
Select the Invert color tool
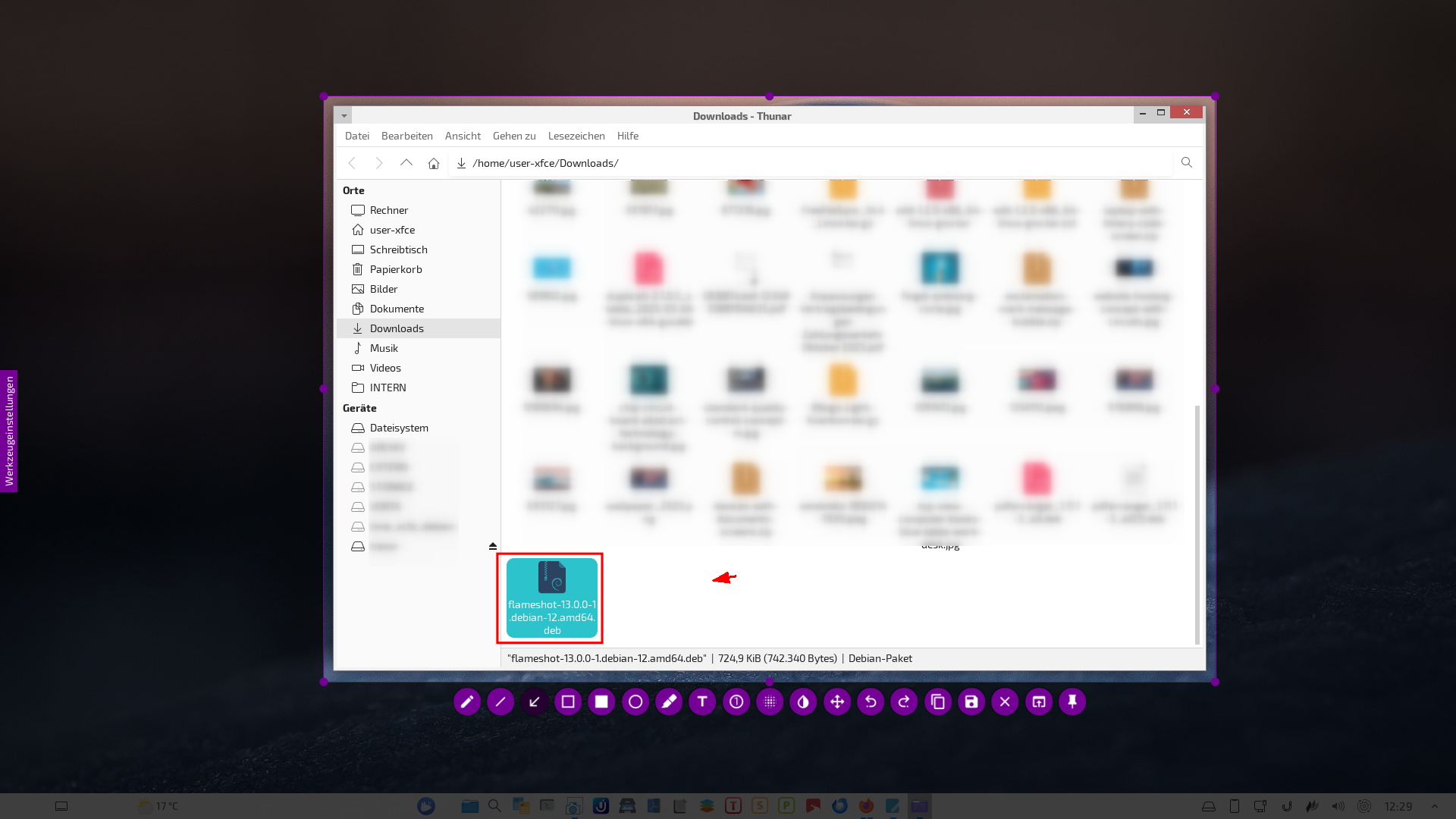(803, 702)
